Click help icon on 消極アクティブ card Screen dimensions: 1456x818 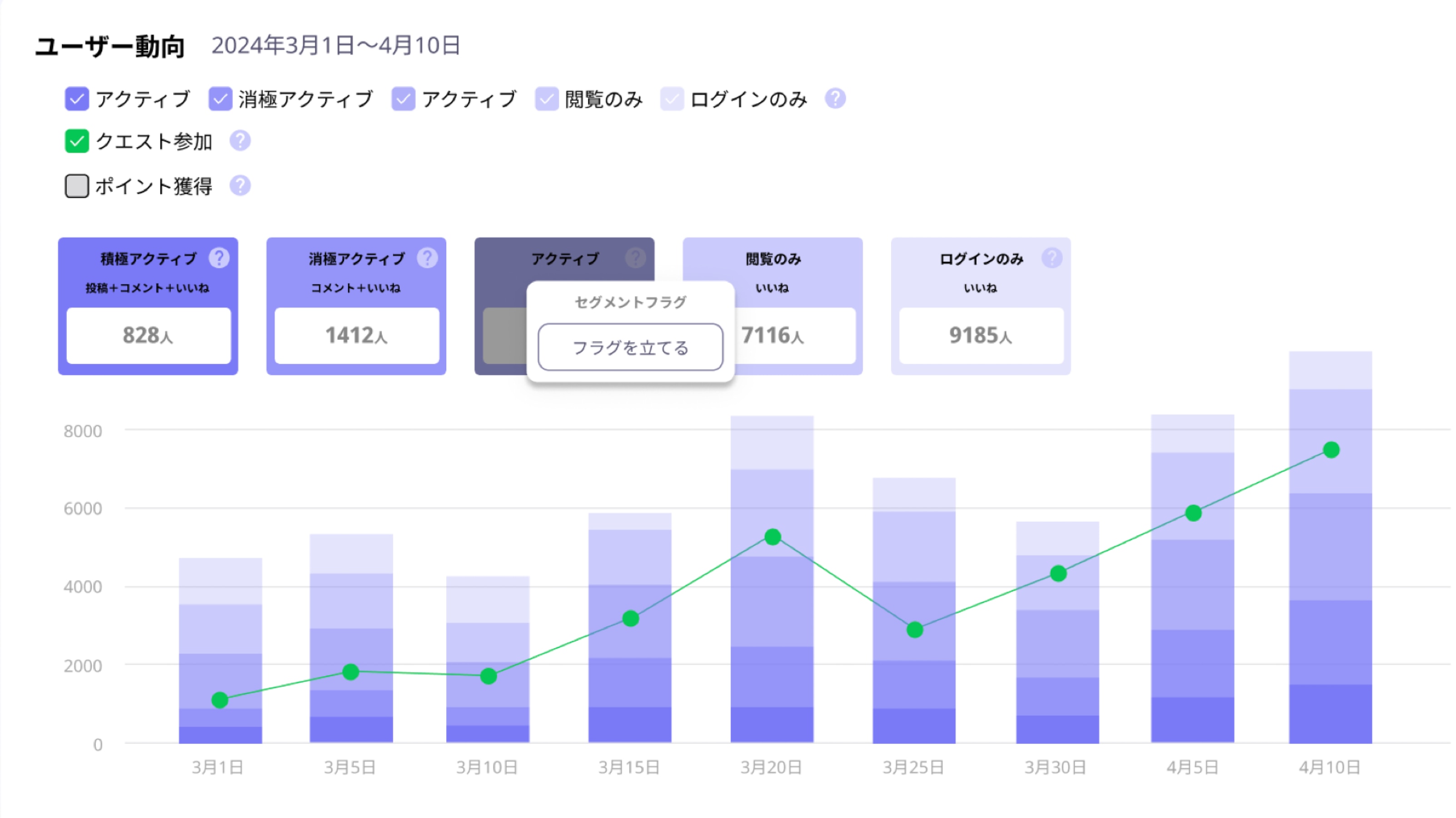tap(427, 258)
